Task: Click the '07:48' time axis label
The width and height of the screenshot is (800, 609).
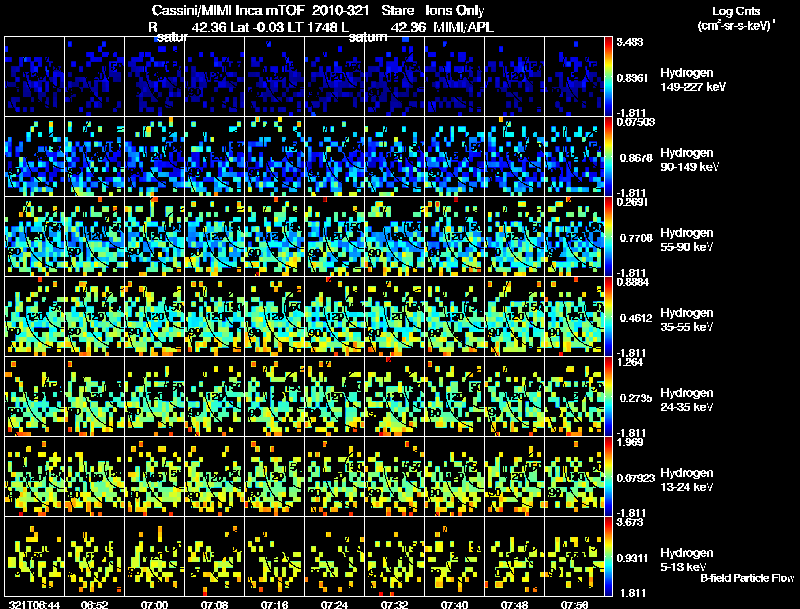Action: [x=514, y=605]
